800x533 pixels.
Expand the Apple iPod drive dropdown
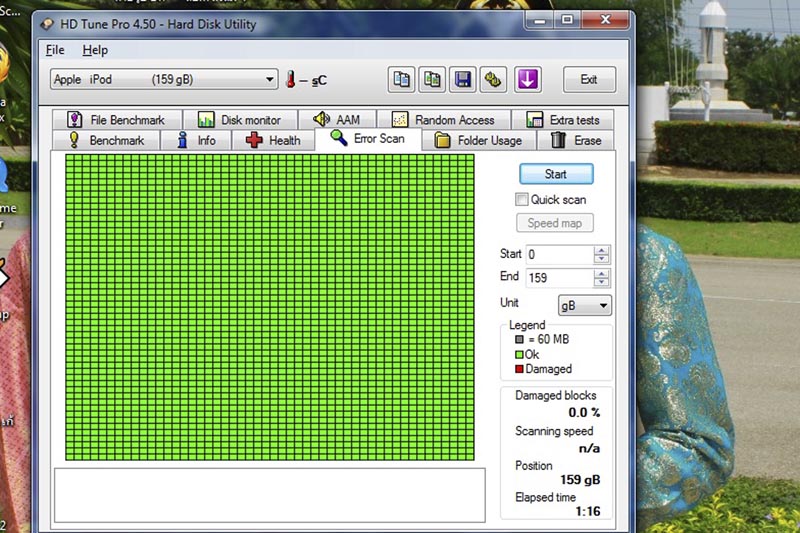tap(270, 80)
